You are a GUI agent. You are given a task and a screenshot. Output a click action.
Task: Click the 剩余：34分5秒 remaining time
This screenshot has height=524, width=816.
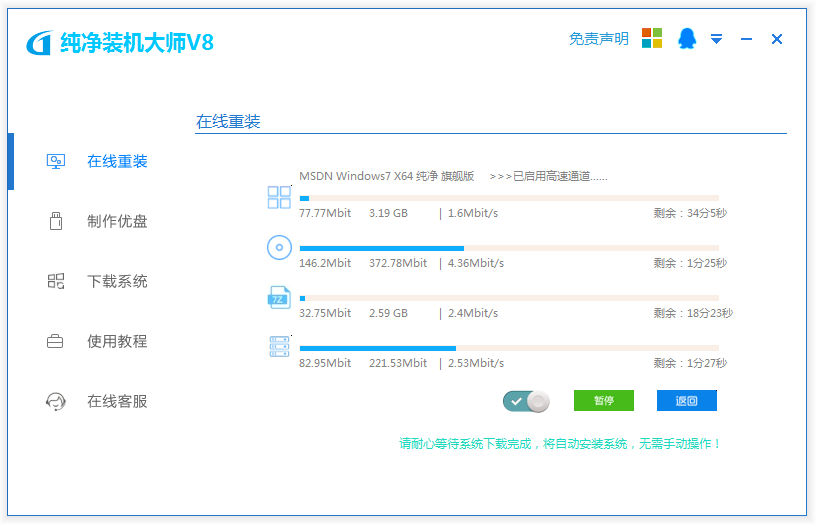[x=691, y=213]
